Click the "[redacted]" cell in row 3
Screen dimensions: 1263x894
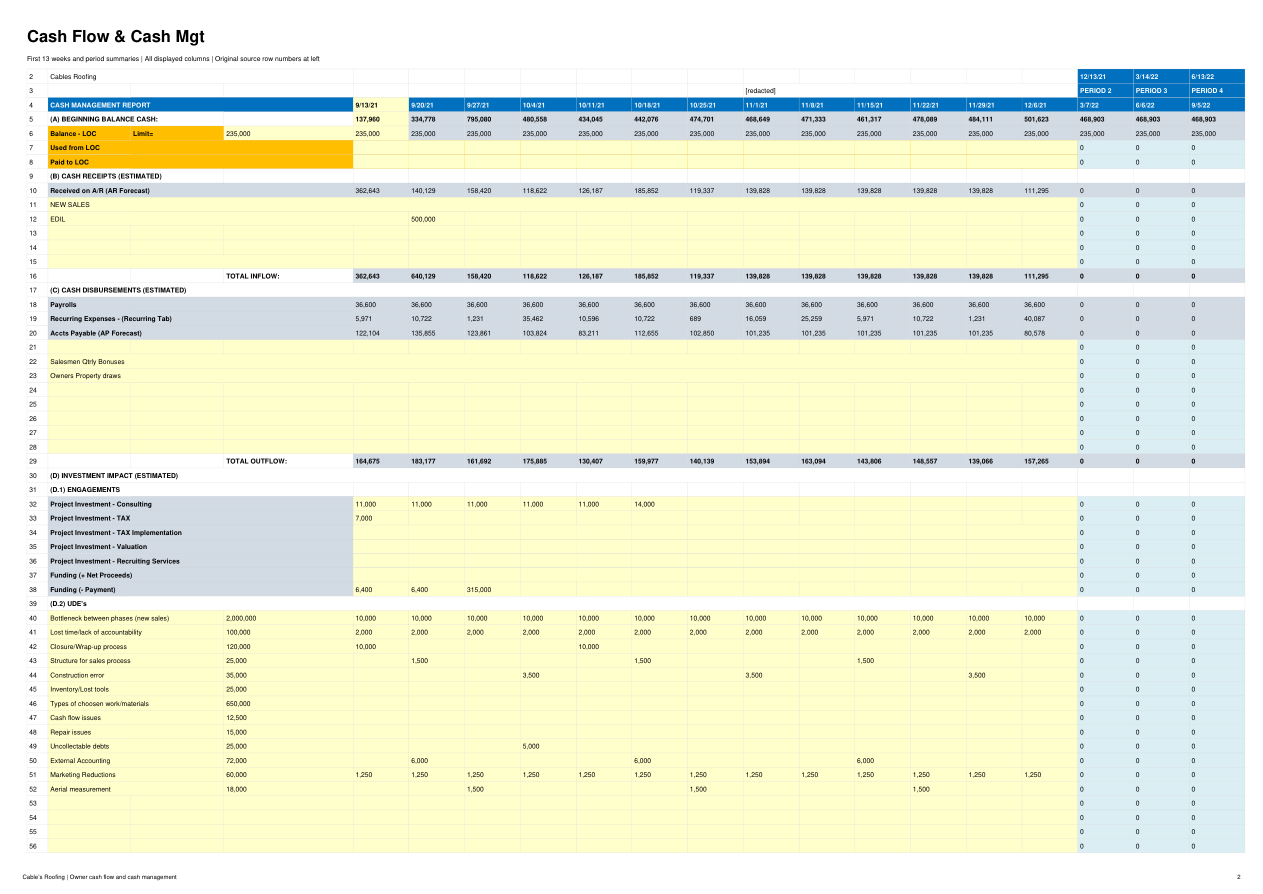(760, 91)
